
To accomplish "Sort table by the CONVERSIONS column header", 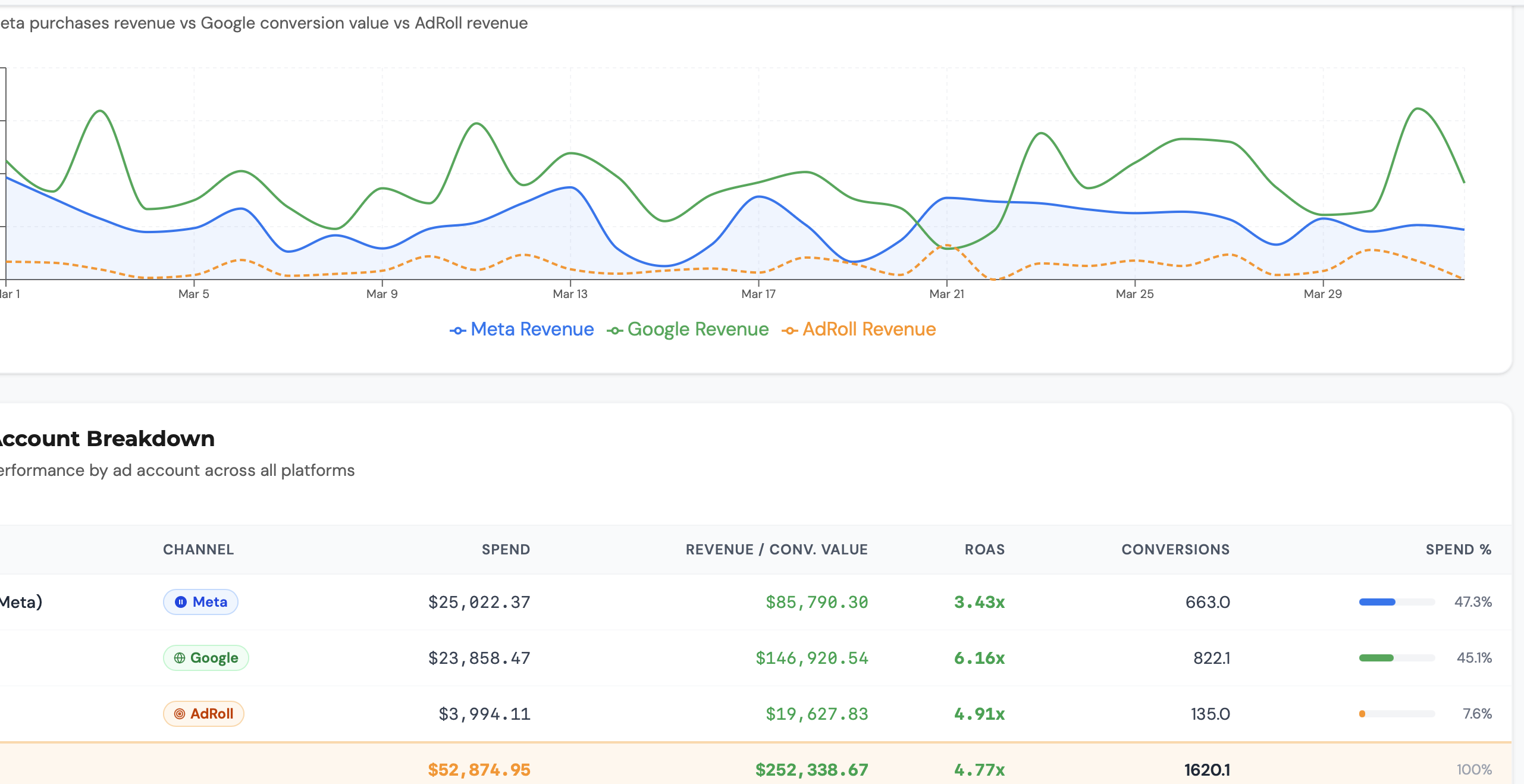I will 1175,550.
